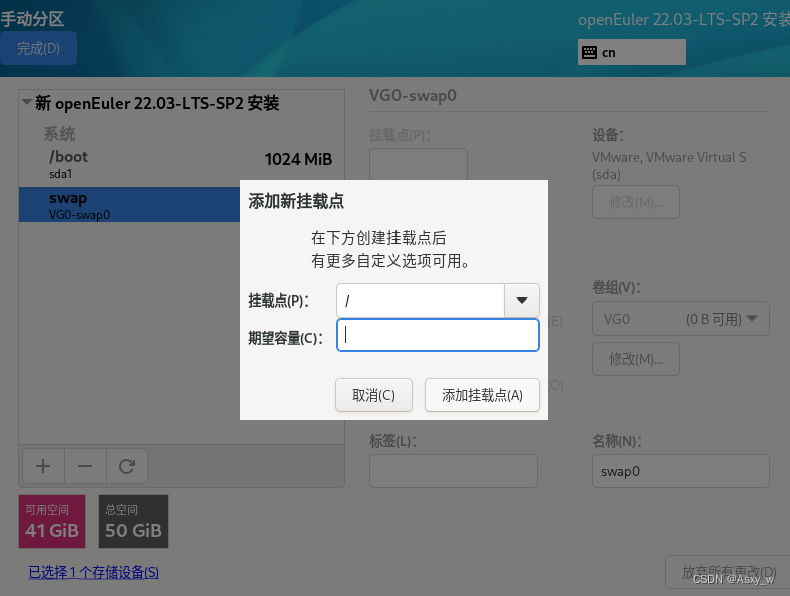Screen dimensions: 790x596
Task: Click the VG0-swap0 heading text
Action: point(413,95)
